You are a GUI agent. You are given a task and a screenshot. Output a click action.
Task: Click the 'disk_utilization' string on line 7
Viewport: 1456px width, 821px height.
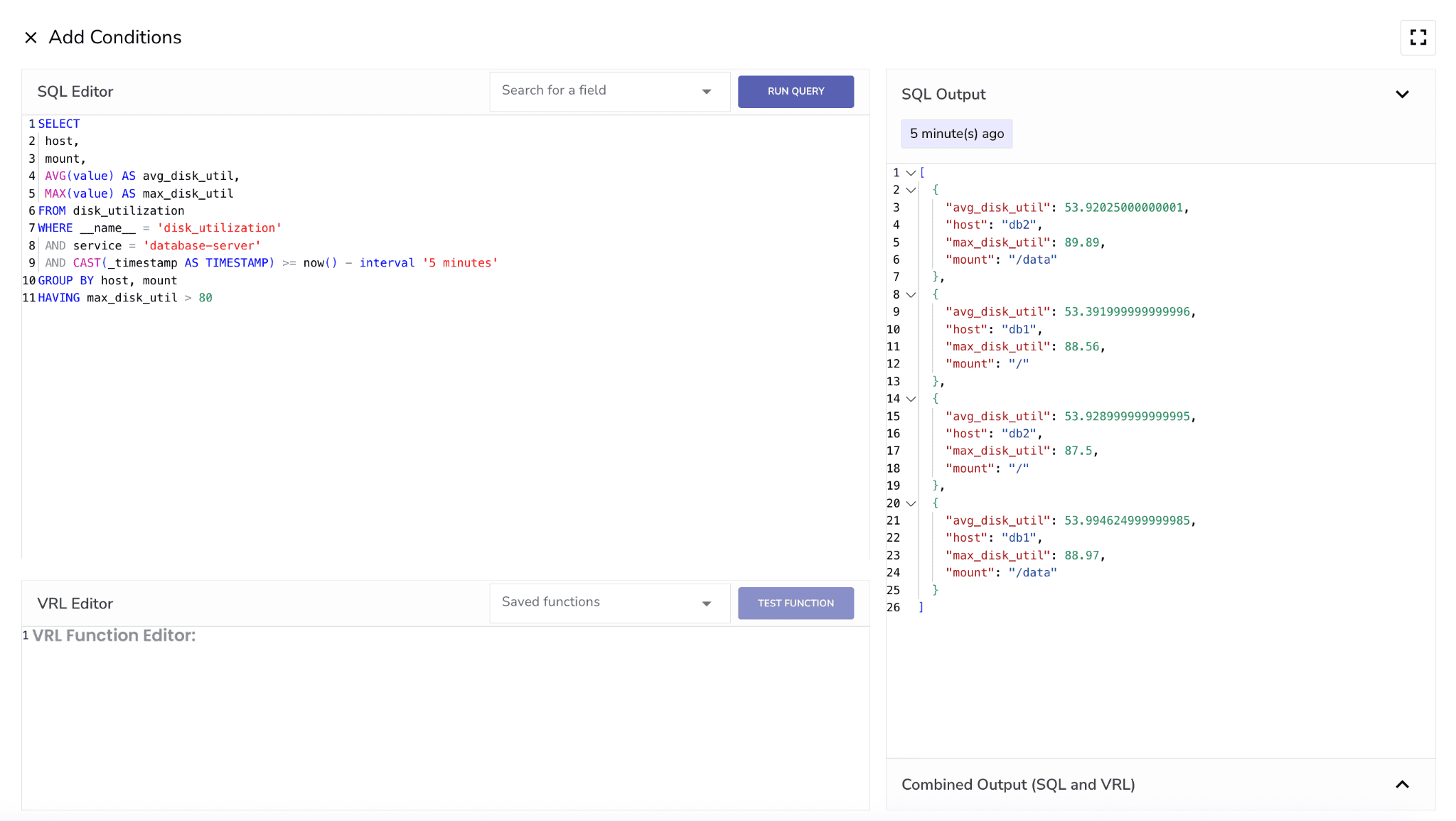point(219,228)
